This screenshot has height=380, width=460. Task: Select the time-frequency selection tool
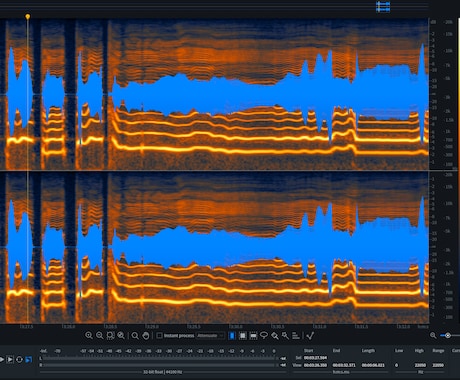(243, 336)
